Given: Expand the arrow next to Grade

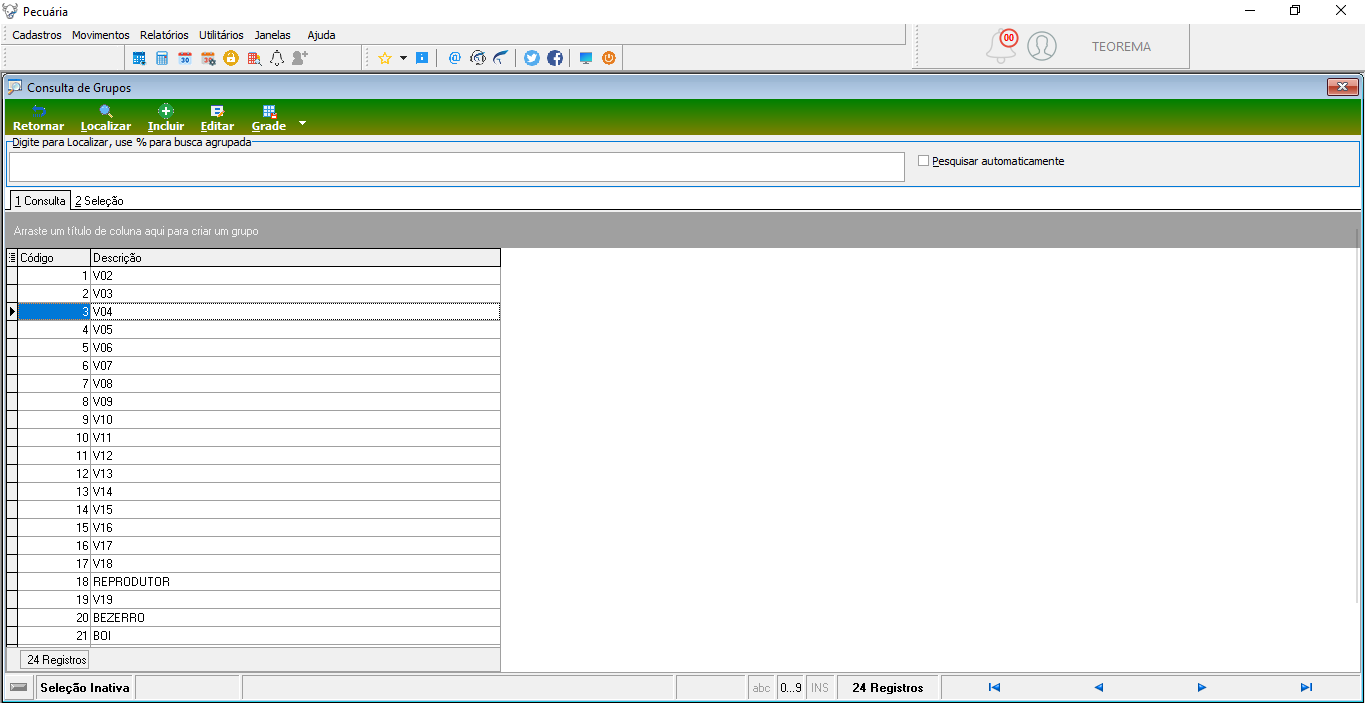Looking at the screenshot, I should click(x=302, y=124).
